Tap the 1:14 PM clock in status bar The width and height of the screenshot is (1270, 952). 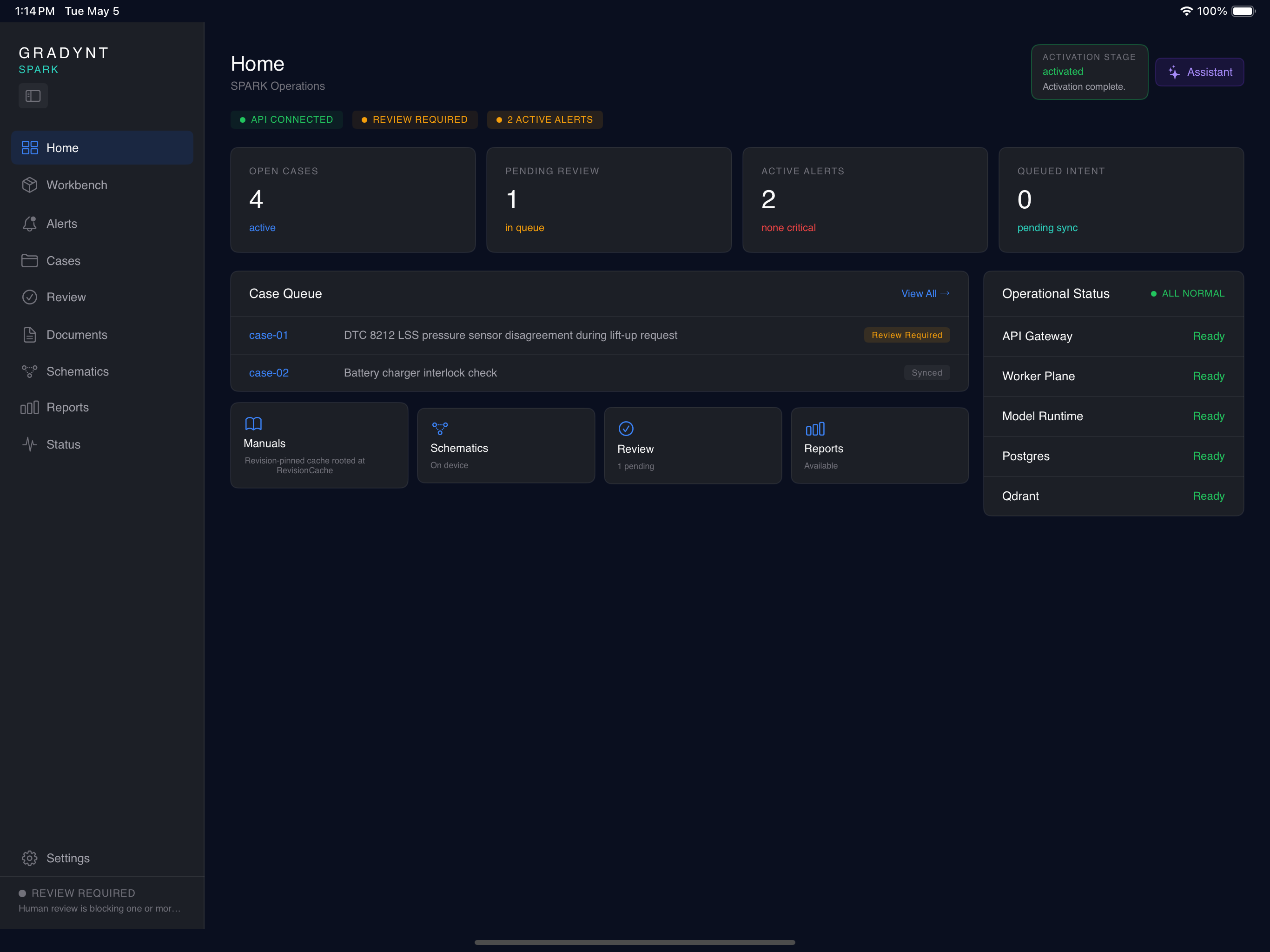pos(34,11)
